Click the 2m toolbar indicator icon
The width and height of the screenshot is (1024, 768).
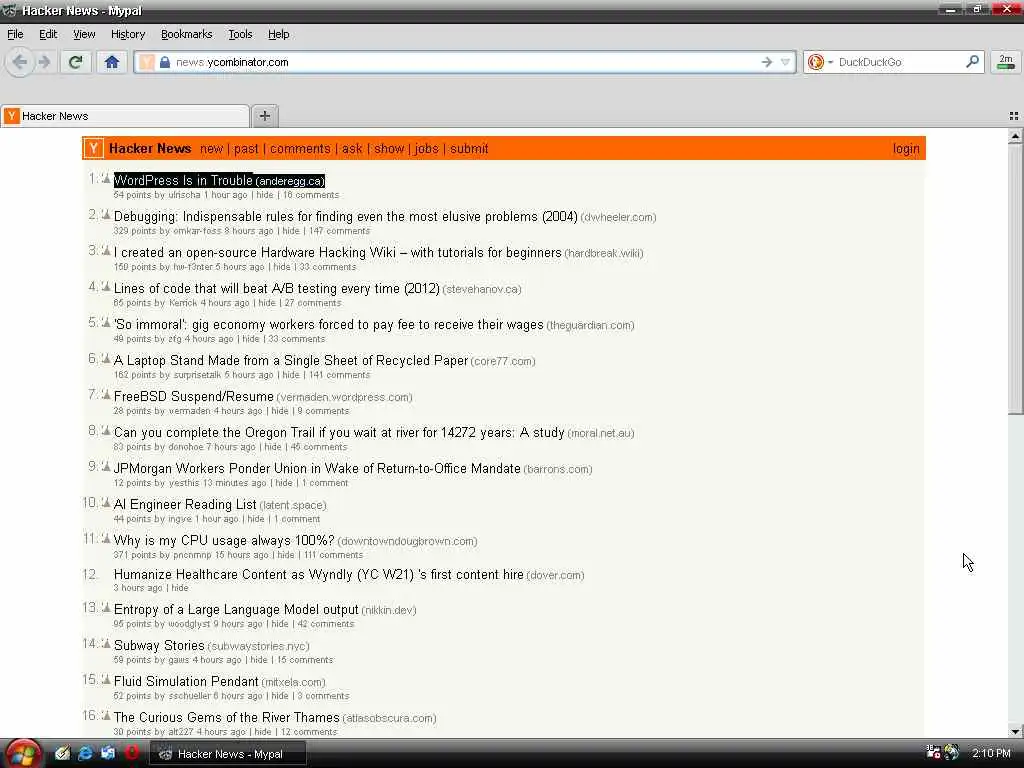(1006, 62)
